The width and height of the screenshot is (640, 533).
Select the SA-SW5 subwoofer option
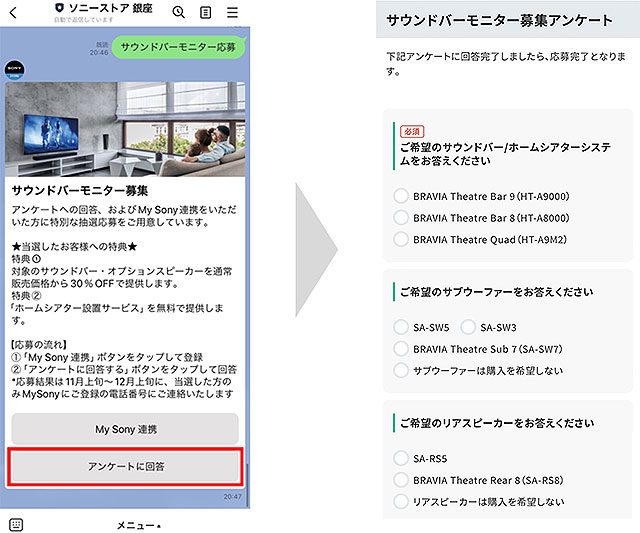pos(401,327)
